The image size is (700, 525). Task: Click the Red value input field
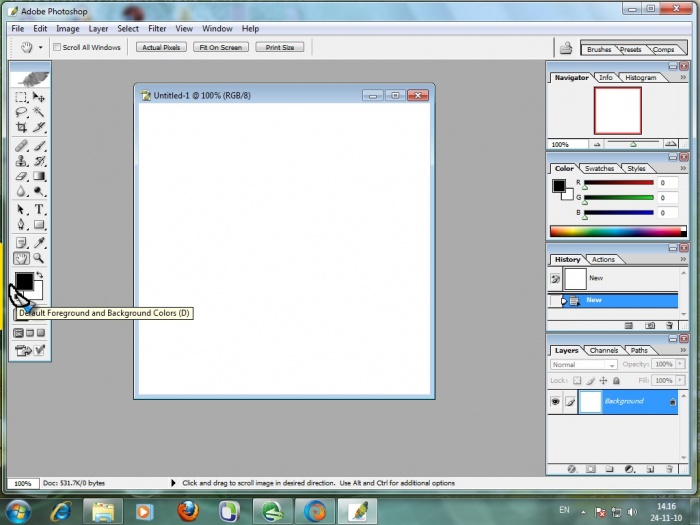[668, 183]
